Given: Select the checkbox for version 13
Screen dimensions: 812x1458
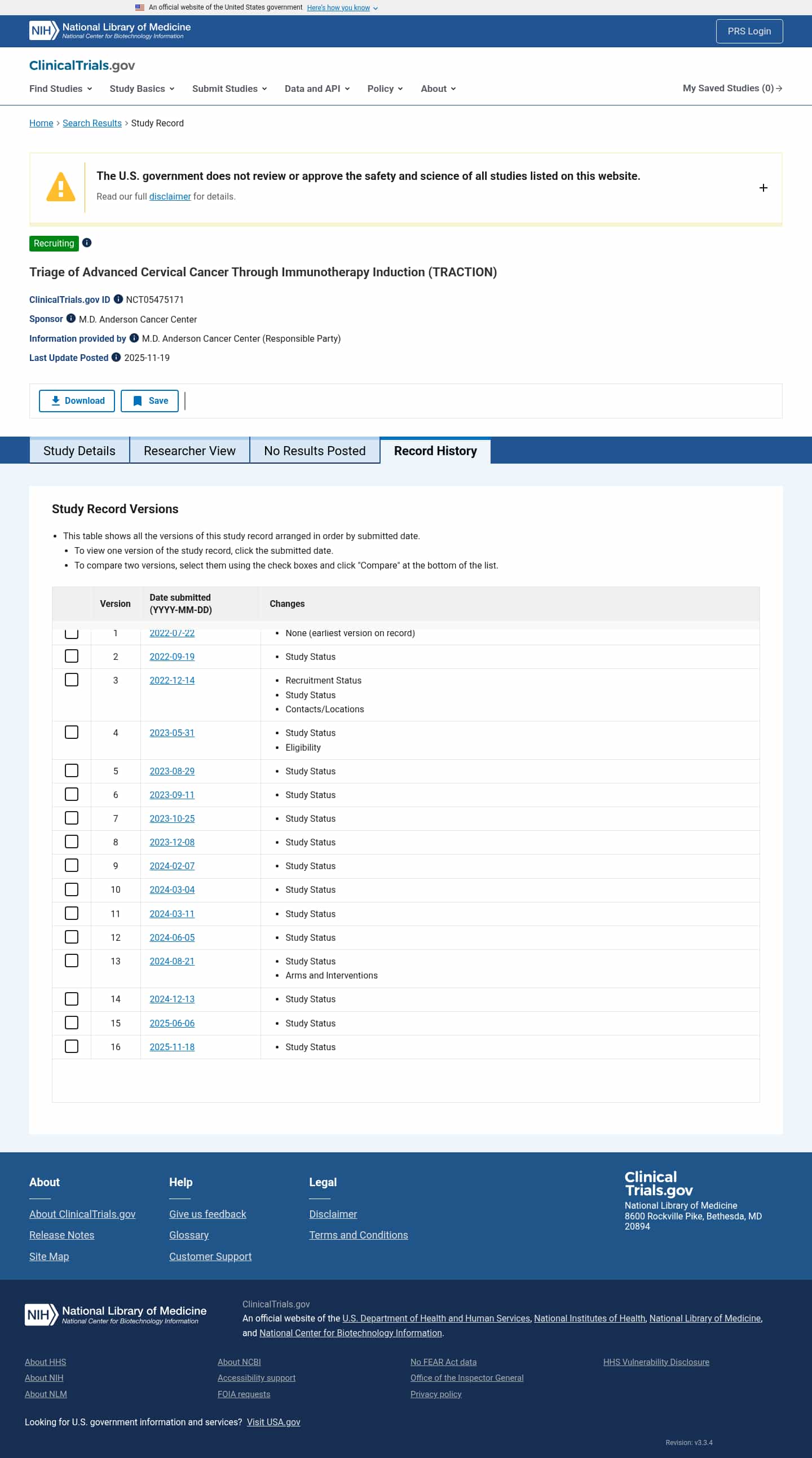Looking at the screenshot, I should coord(71,961).
